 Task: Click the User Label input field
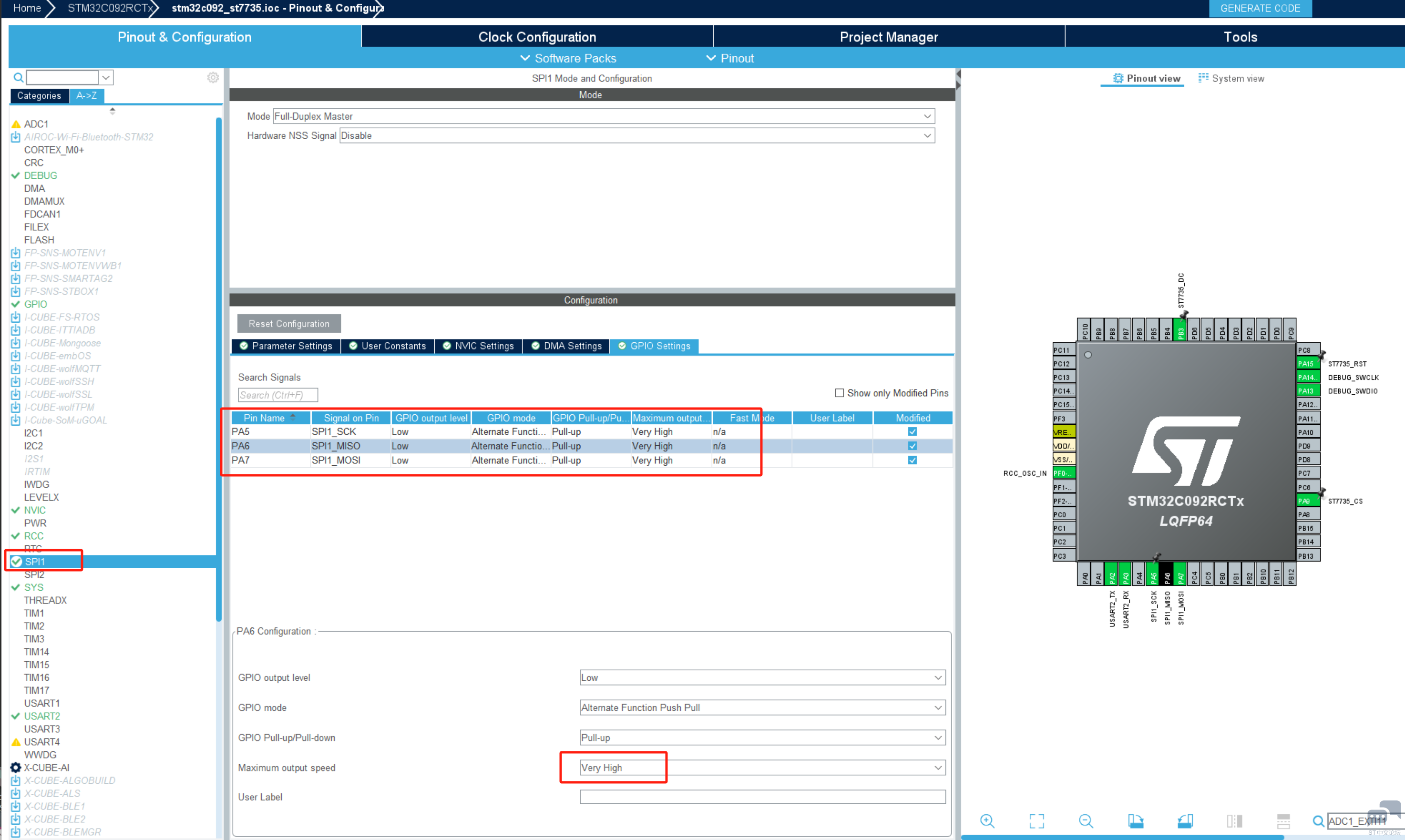point(762,797)
